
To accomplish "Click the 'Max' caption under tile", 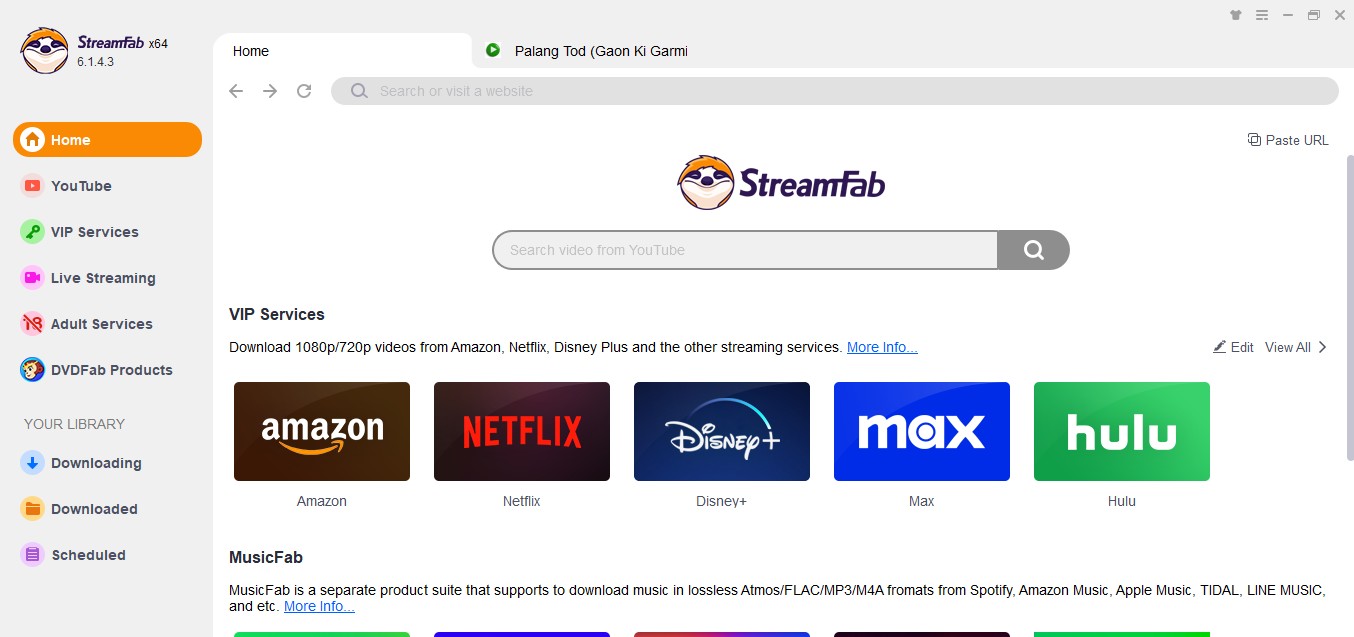I will (922, 501).
